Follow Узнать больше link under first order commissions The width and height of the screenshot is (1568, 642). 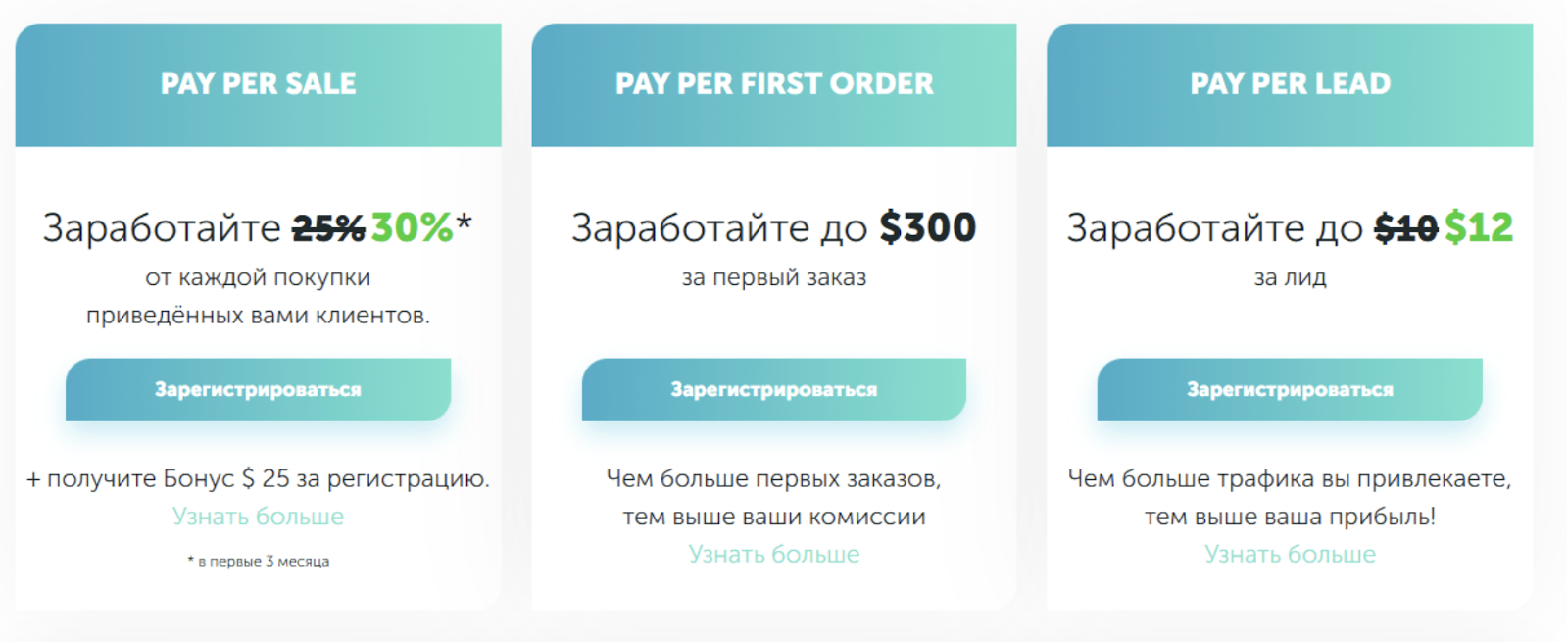coord(774,554)
